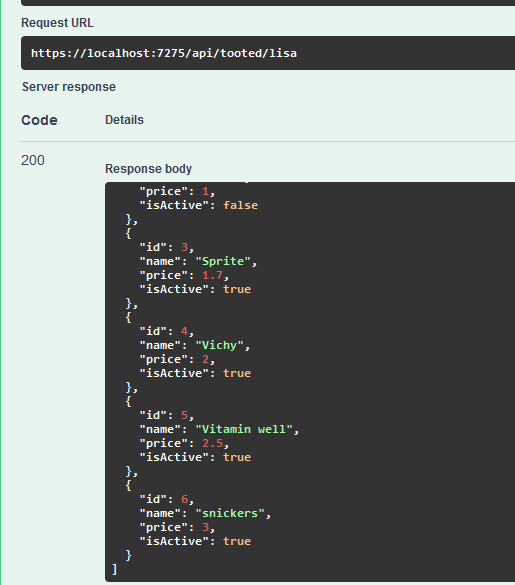Select the "name": "Sprite" line
515x585 pixels.
tap(198, 261)
